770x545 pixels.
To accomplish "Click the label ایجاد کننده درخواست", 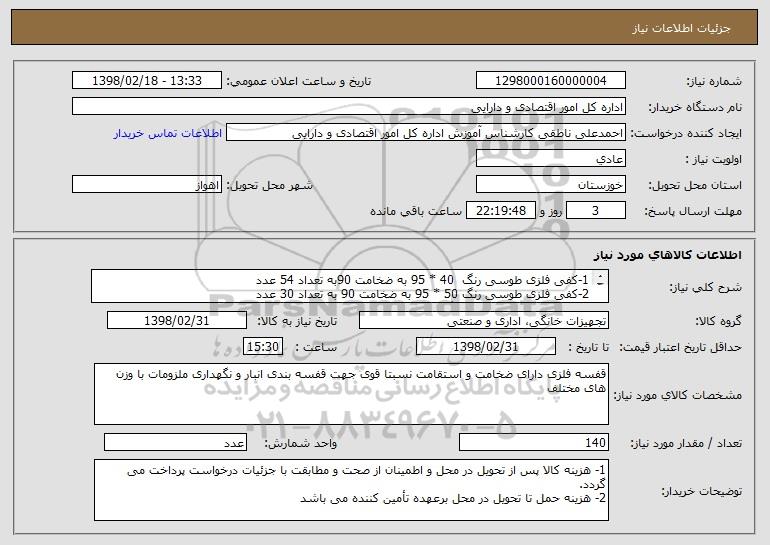I will [686, 134].
